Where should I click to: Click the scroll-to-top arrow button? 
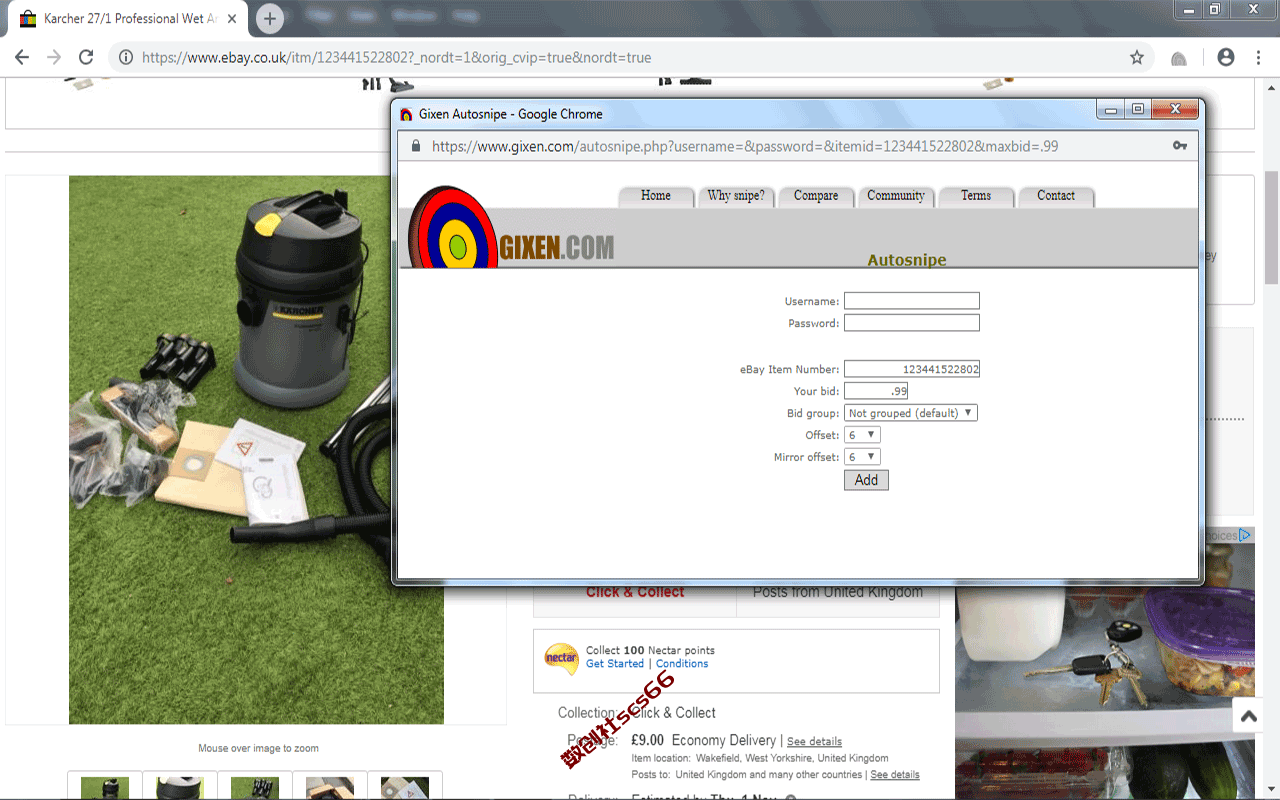pyautogui.click(x=1248, y=716)
